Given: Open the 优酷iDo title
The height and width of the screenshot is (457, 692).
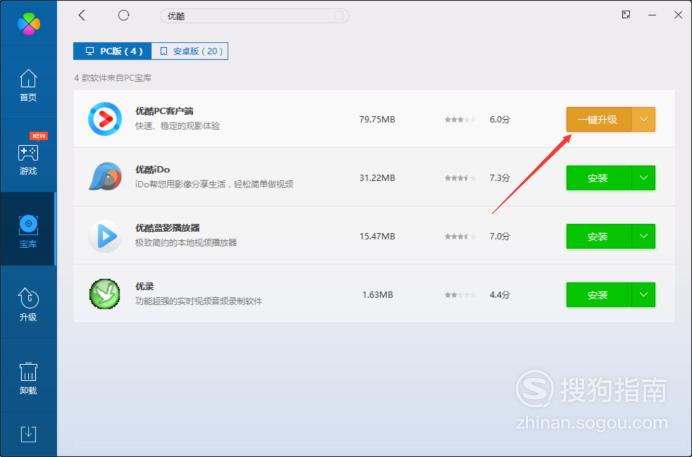Looking at the screenshot, I should tap(152, 169).
